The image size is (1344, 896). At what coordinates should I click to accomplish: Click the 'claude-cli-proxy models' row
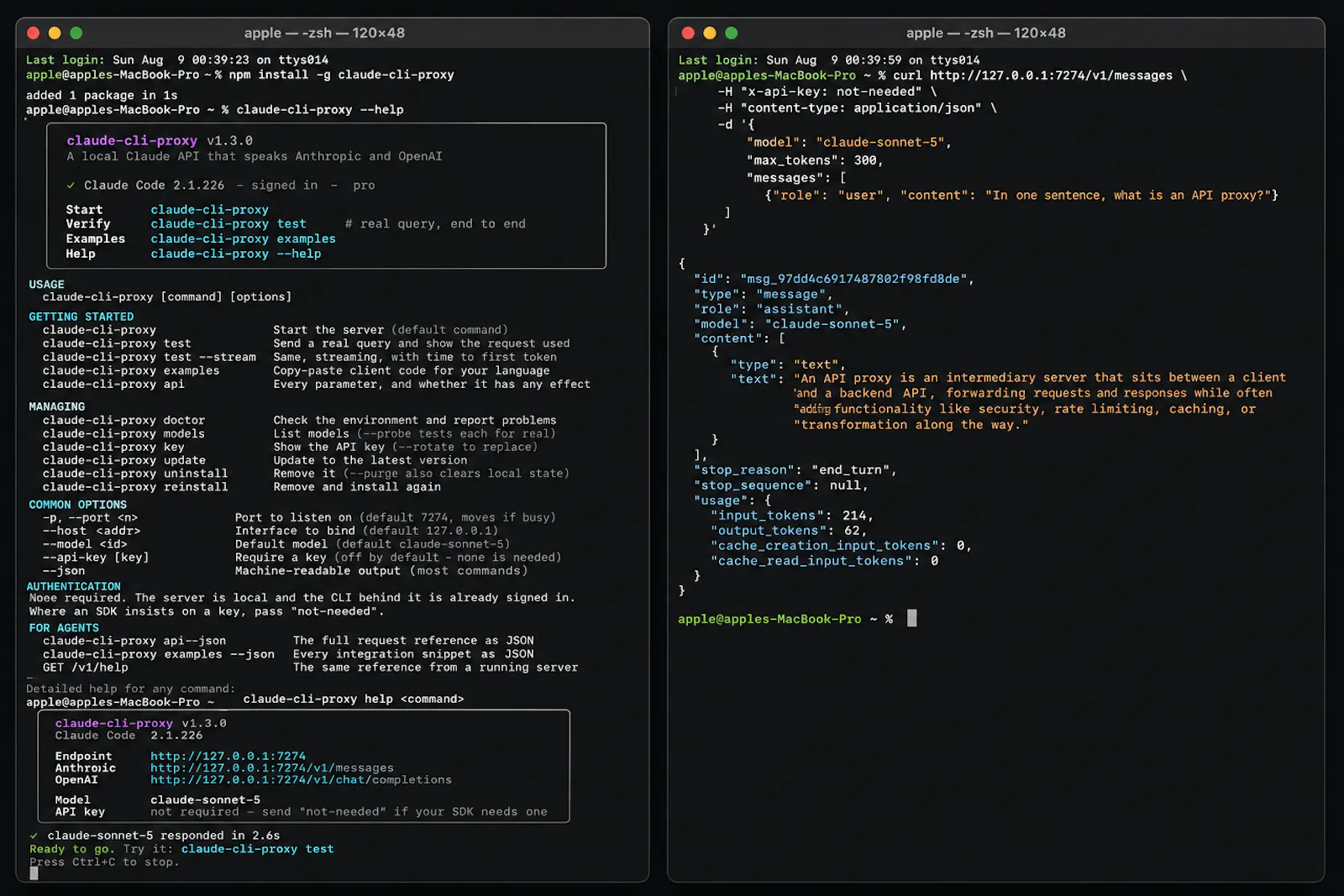point(300,433)
